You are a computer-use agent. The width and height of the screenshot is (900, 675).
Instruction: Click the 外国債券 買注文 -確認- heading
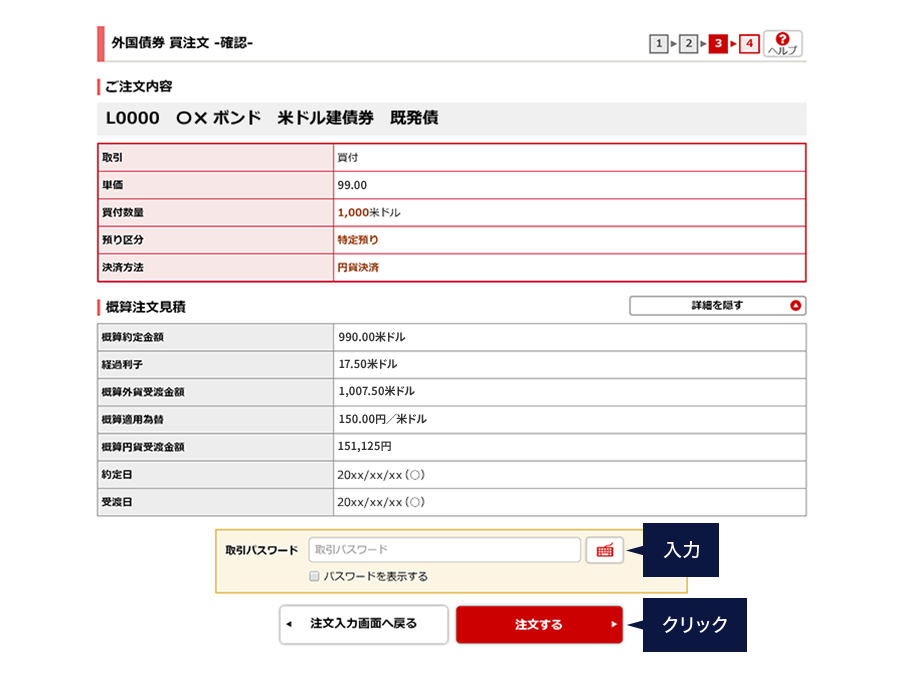[182, 43]
